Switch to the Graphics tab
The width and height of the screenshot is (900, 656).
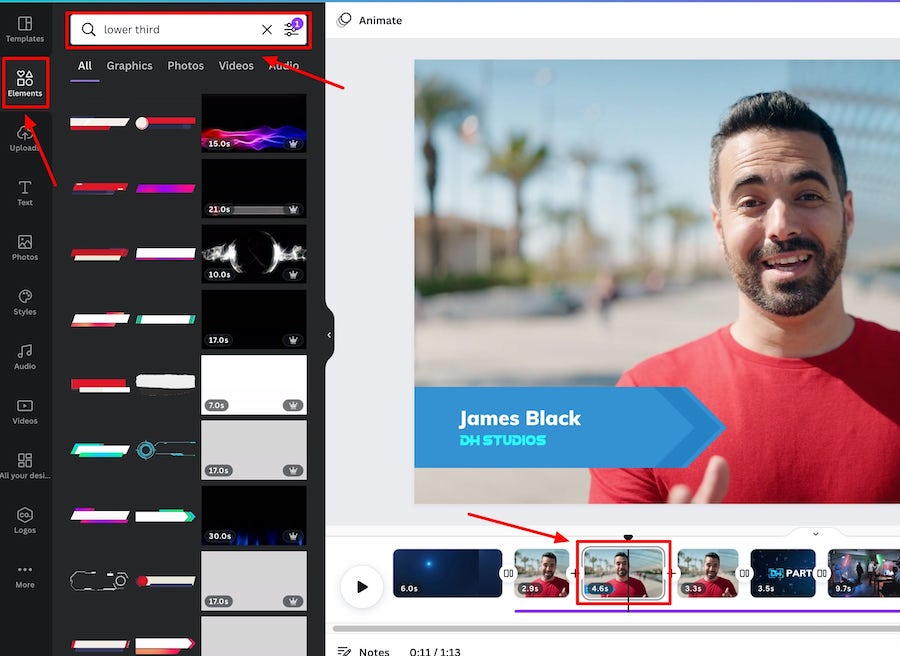point(130,66)
